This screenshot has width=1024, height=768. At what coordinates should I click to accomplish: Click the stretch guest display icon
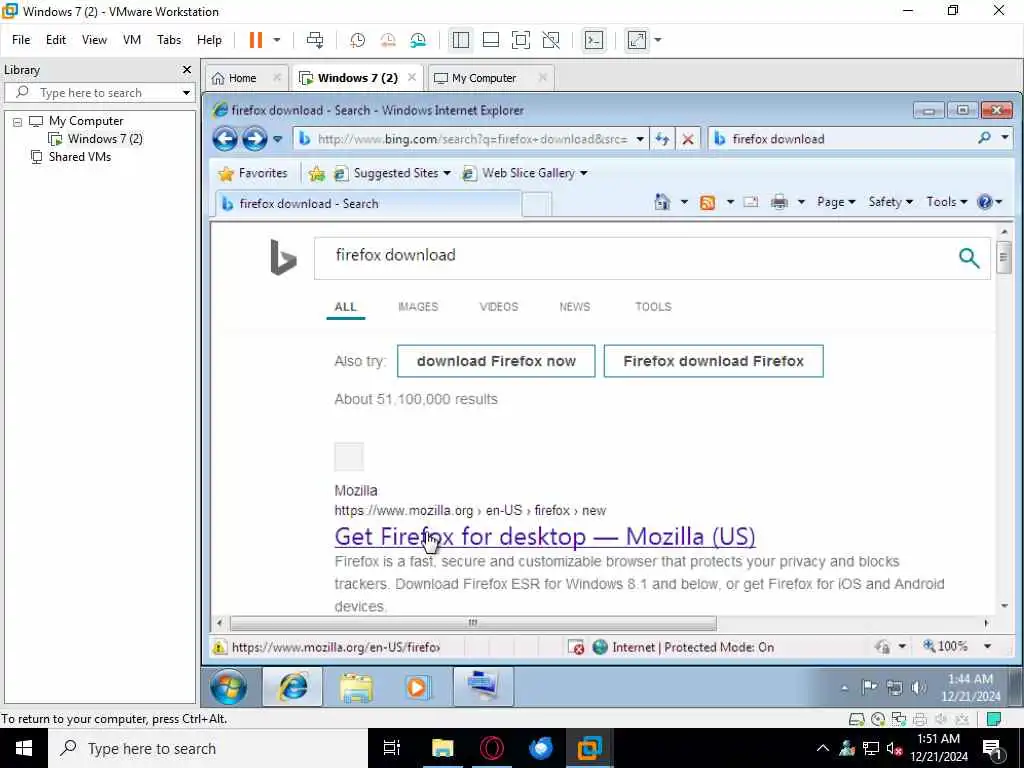pyautogui.click(x=637, y=40)
